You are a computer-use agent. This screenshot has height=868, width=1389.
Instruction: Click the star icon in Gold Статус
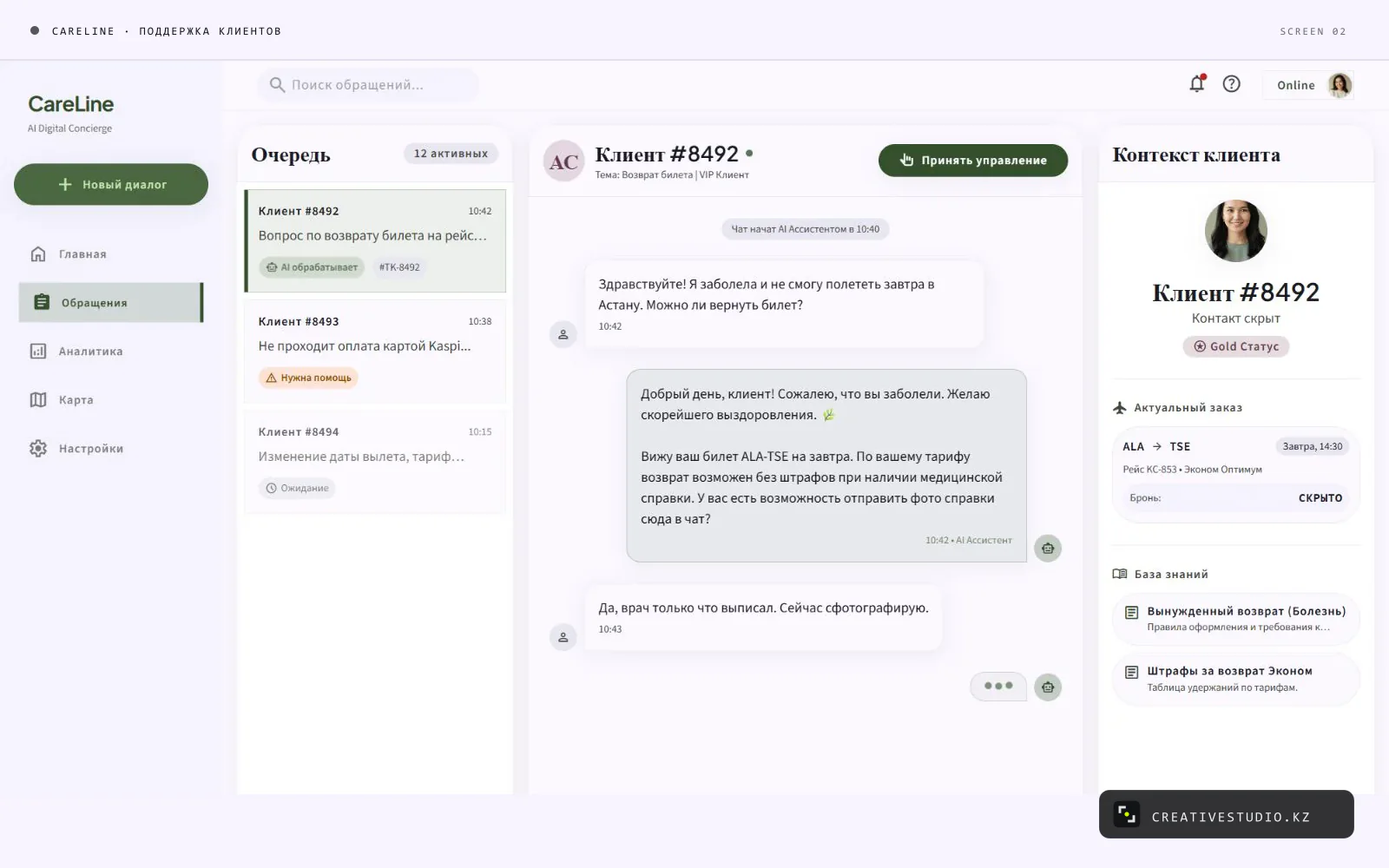pos(1200,346)
